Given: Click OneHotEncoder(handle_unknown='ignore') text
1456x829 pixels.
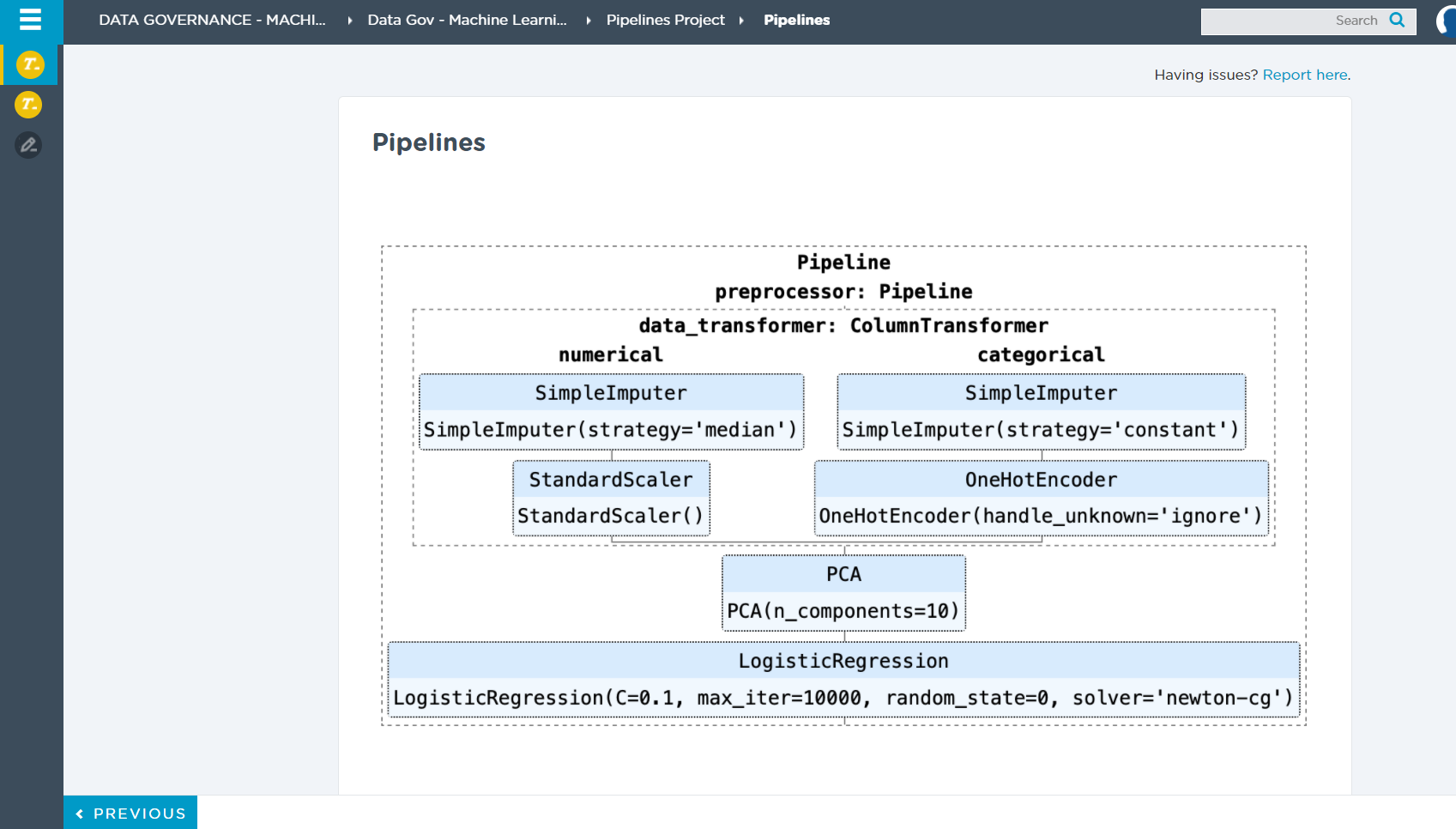Looking at the screenshot, I should click(x=1041, y=516).
